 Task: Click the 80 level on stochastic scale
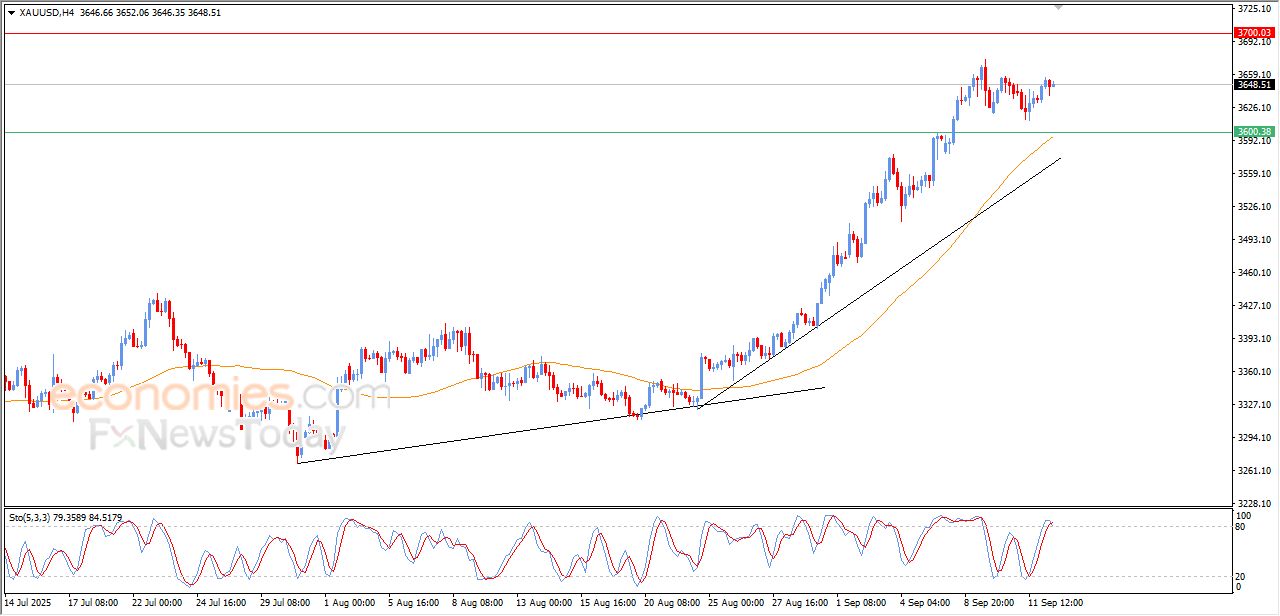click(1242, 527)
